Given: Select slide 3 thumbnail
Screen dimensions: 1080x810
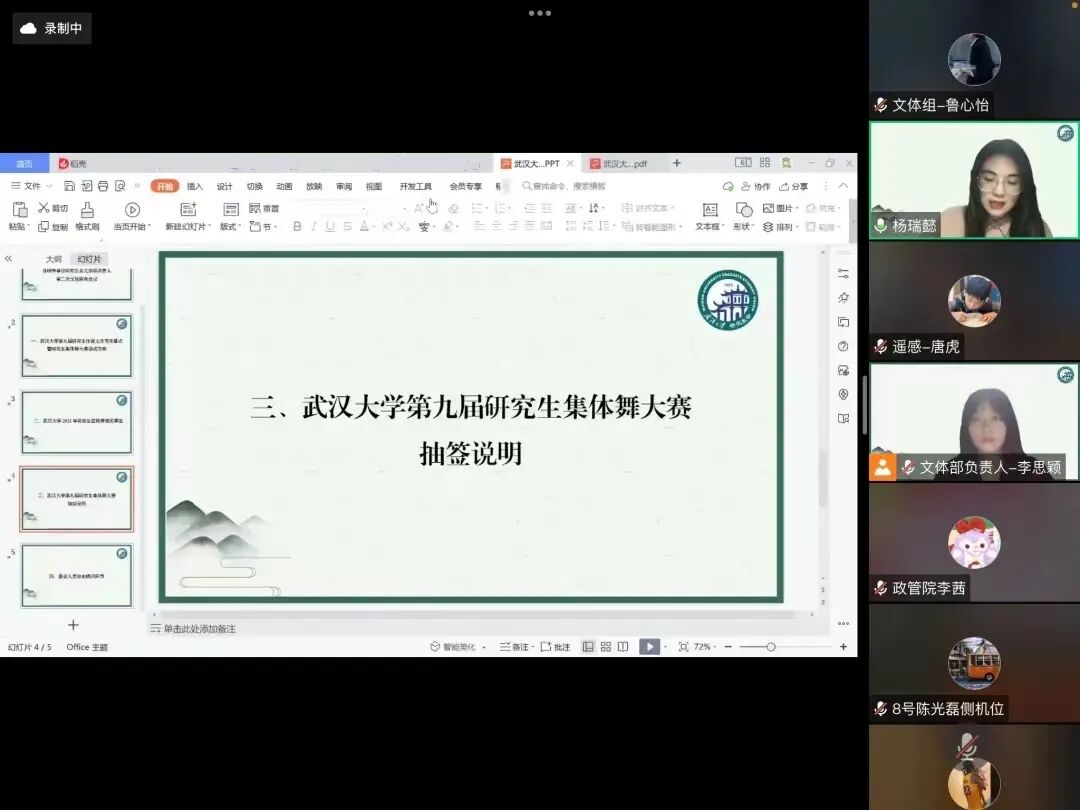Looking at the screenshot, I should [76, 422].
